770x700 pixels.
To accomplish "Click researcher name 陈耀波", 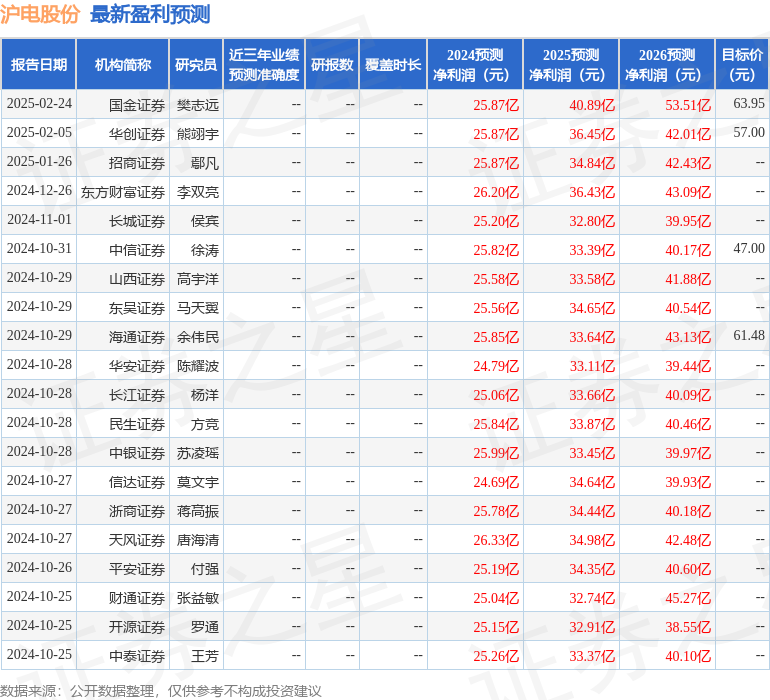I will pos(198,366).
